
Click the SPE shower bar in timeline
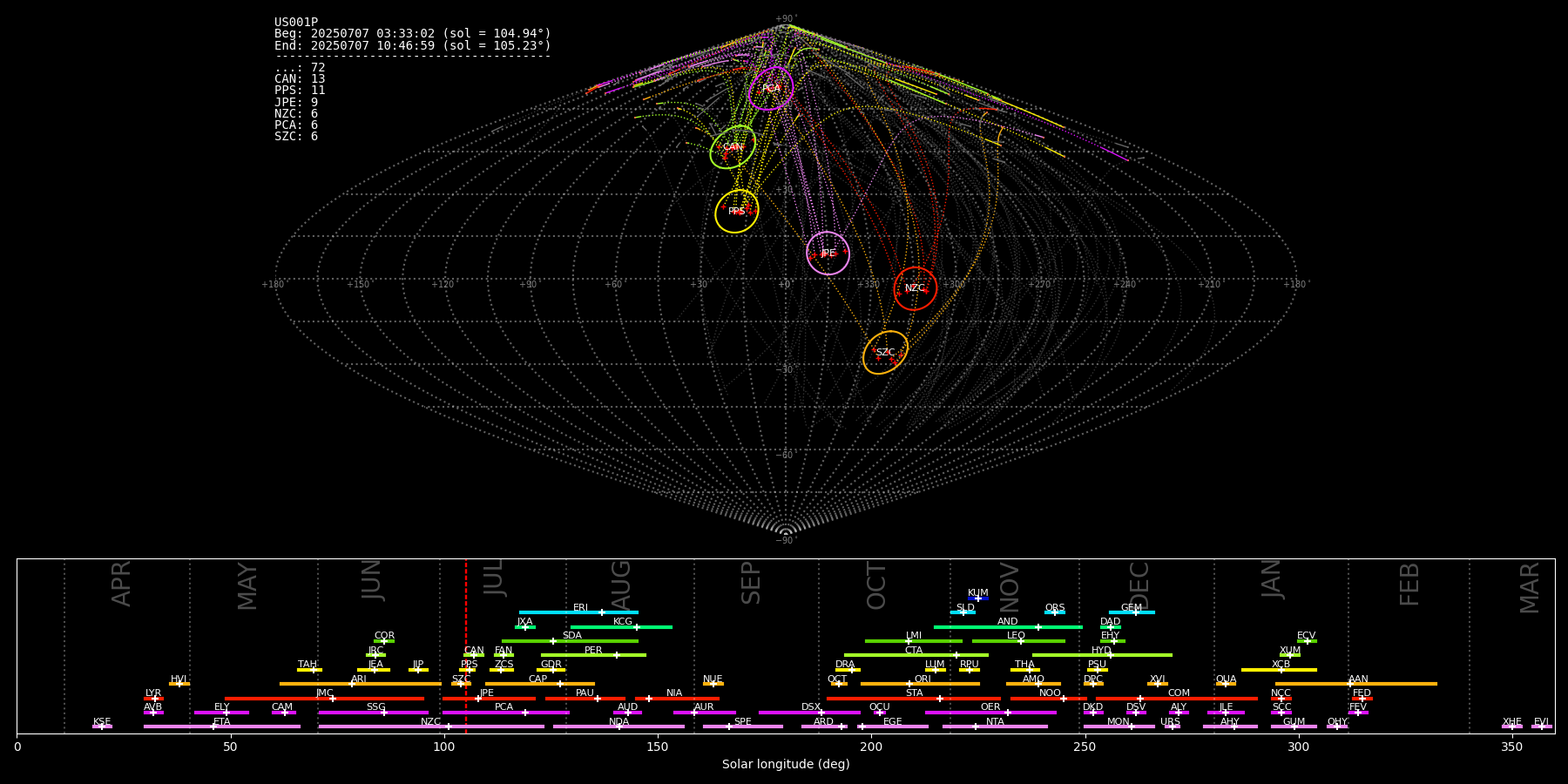point(743,727)
